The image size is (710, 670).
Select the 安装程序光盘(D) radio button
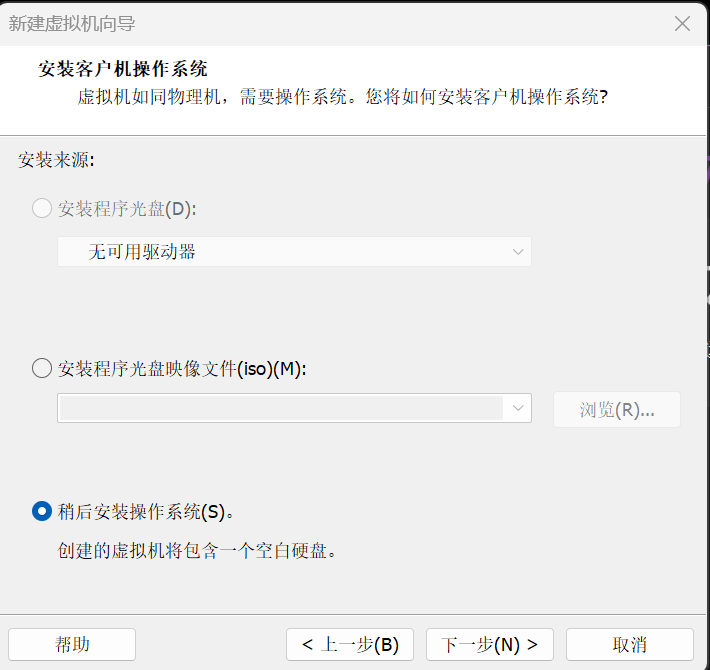[42, 208]
